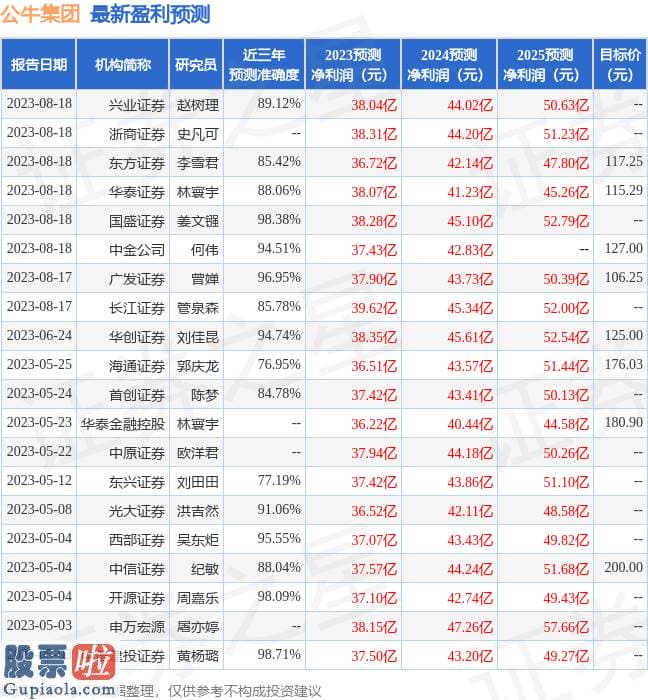Click the 最新盈利预测 heading
648x700 pixels.
click(150, 14)
